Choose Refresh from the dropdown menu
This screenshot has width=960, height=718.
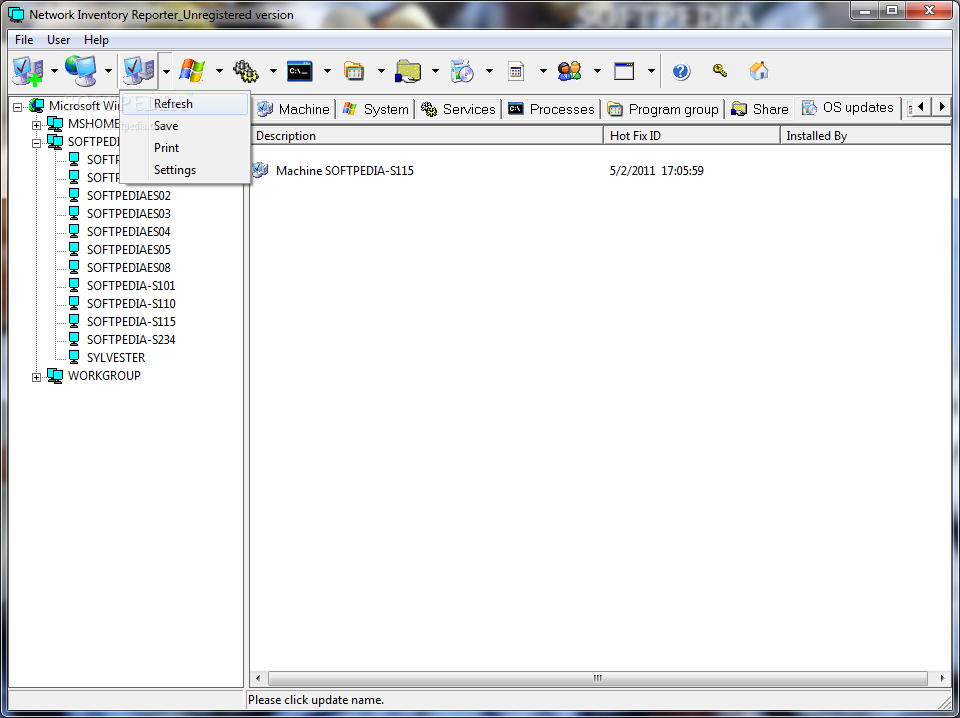coord(185,104)
